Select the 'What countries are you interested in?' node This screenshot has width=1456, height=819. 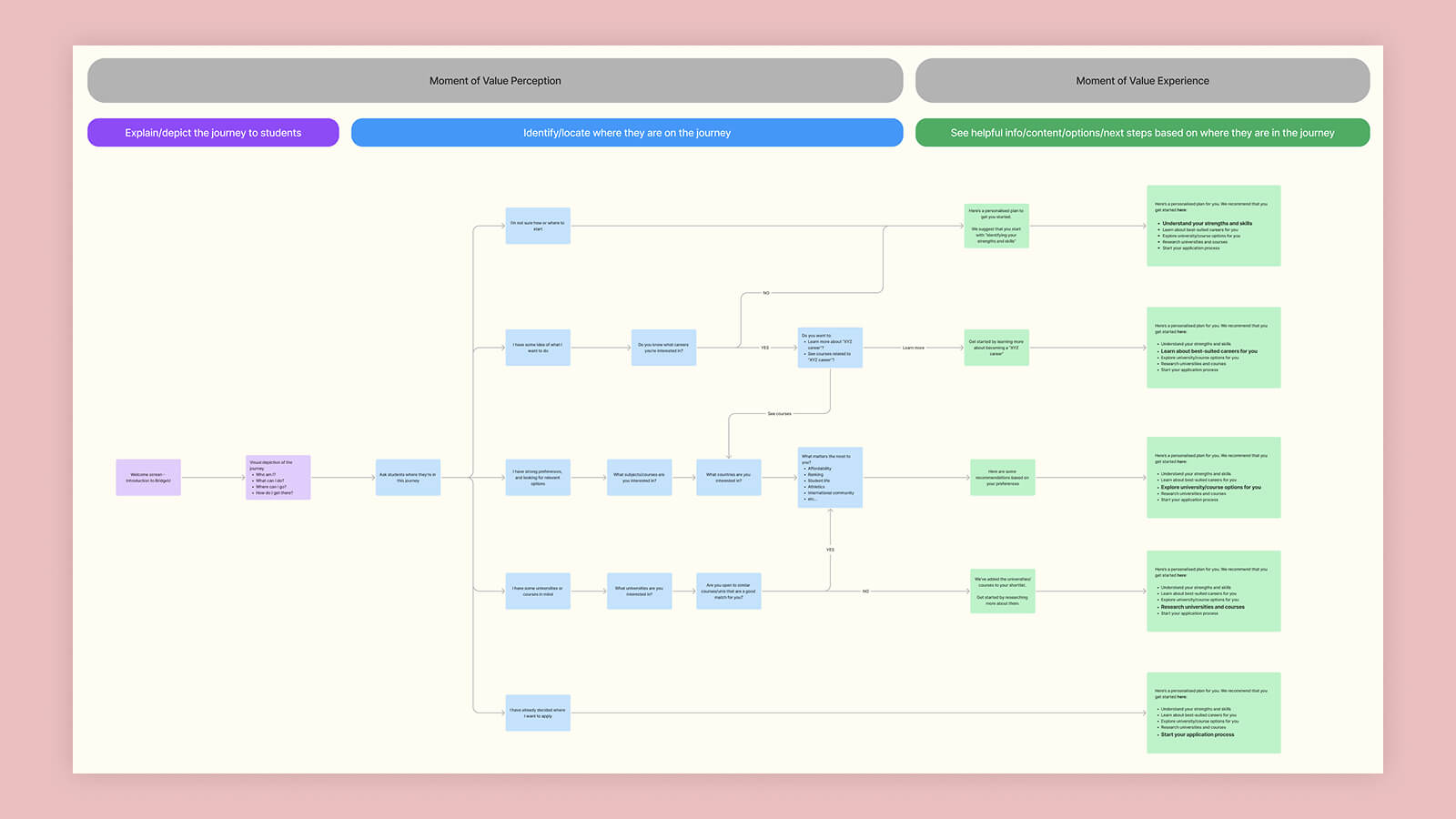[x=728, y=477]
